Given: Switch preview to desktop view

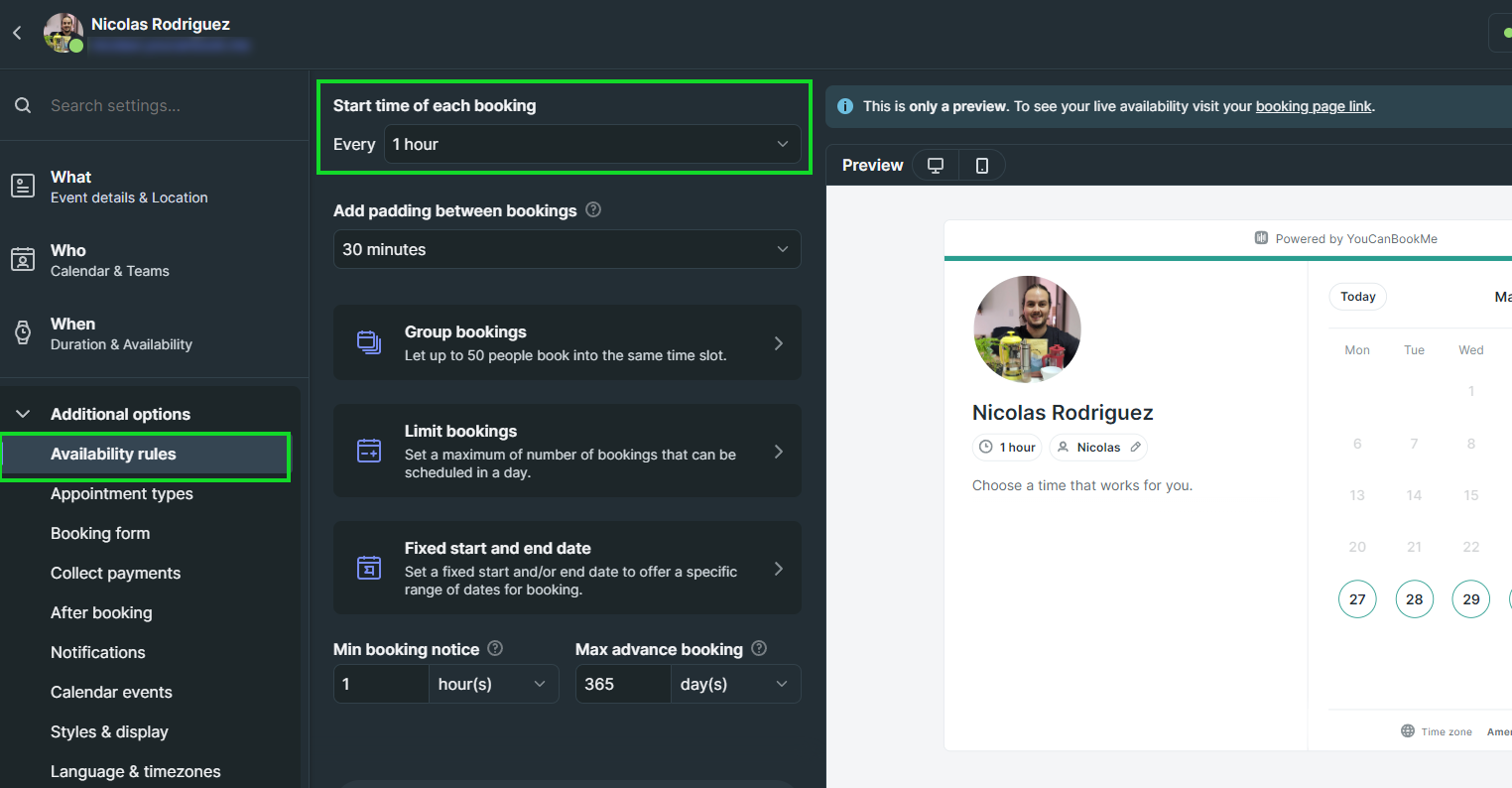Looking at the screenshot, I should pos(936,166).
